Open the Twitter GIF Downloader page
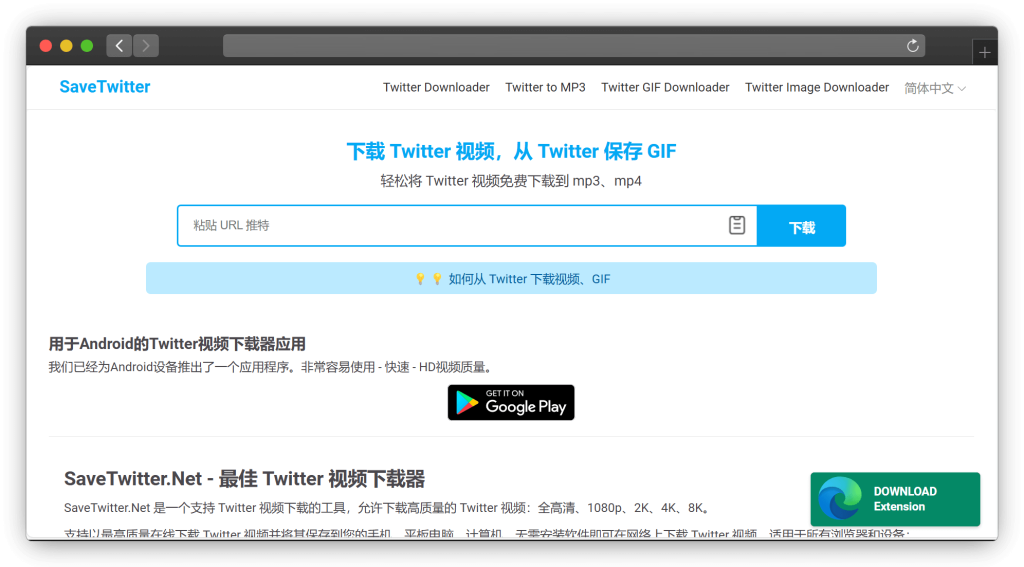The height and width of the screenshot is (567, 1024). pyautogui.click(x=665, y=88)
